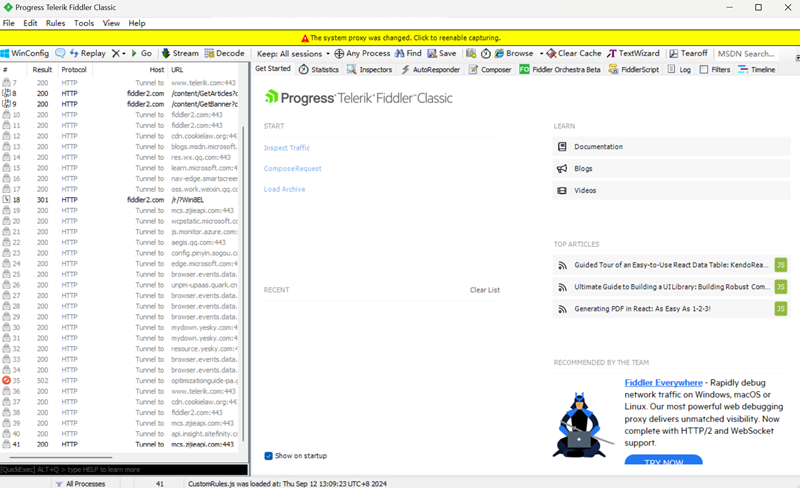
Task: Open the View menu
Action: 111,23
